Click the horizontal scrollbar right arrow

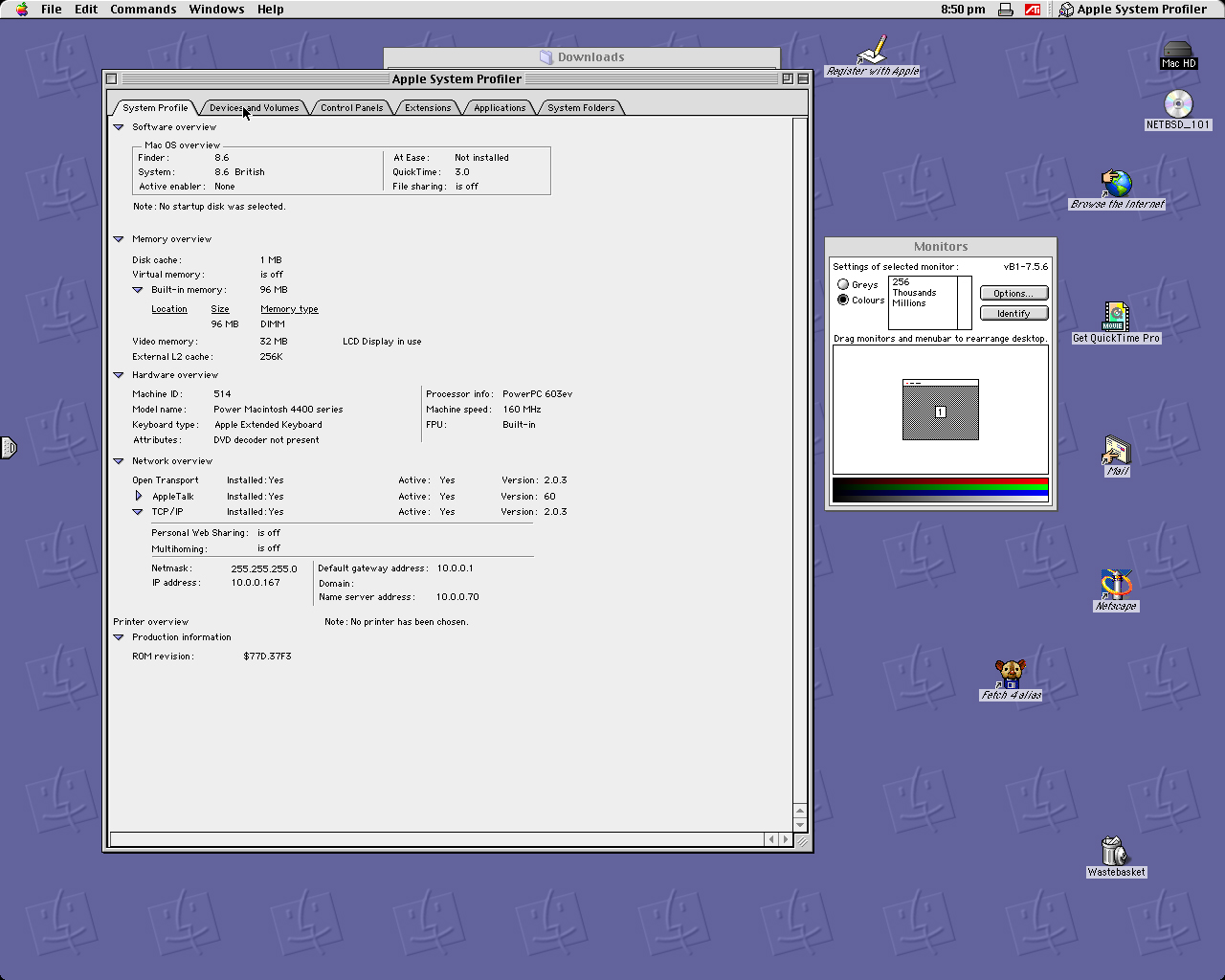point(786,839)
